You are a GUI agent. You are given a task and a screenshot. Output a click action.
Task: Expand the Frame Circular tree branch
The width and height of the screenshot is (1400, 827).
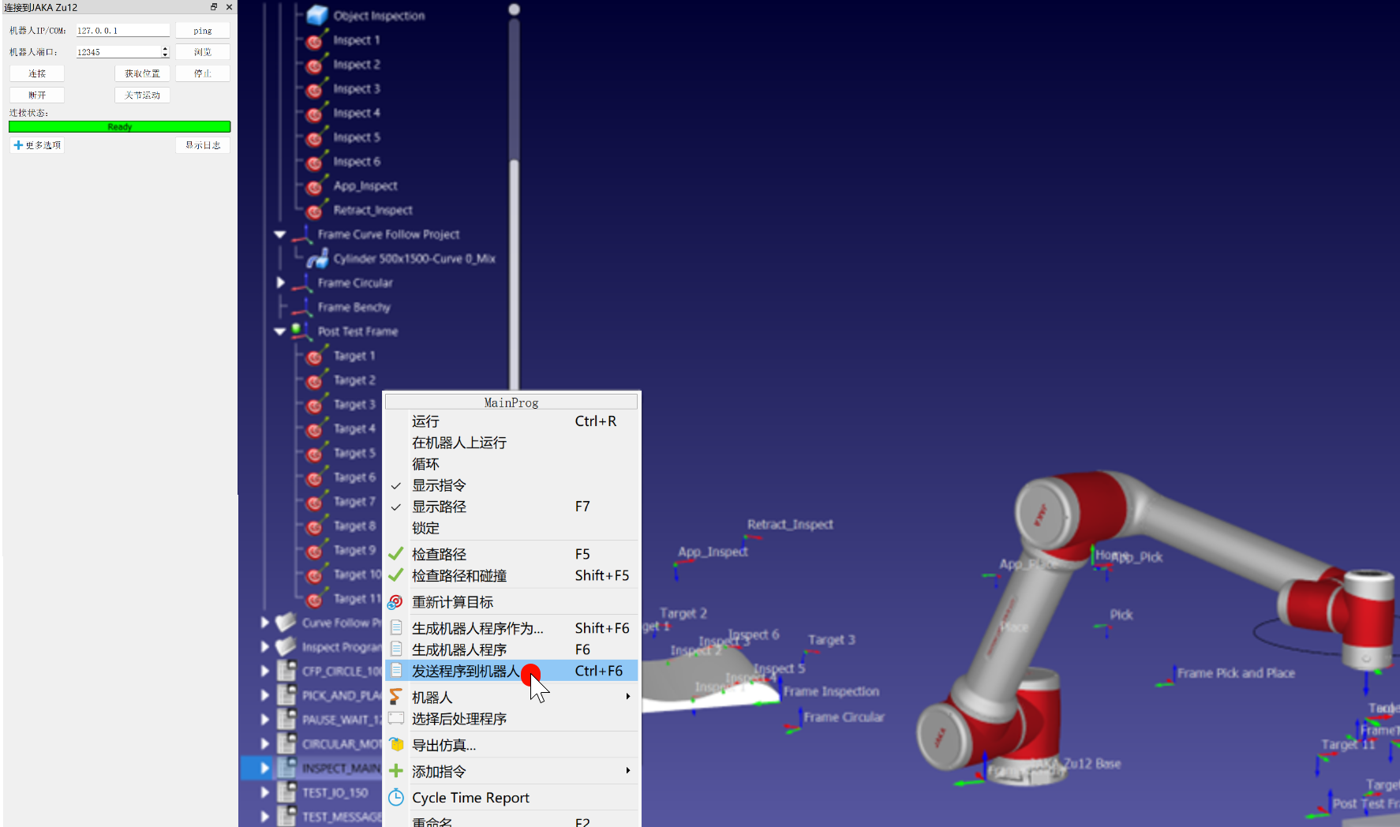coord(281,281)
